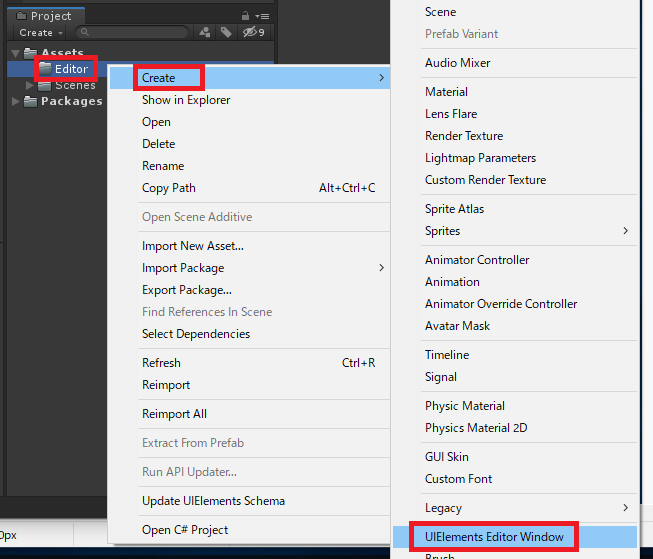653x559 pixels.
Task: Expand the Scenes folder arrow
Action: 29,85
